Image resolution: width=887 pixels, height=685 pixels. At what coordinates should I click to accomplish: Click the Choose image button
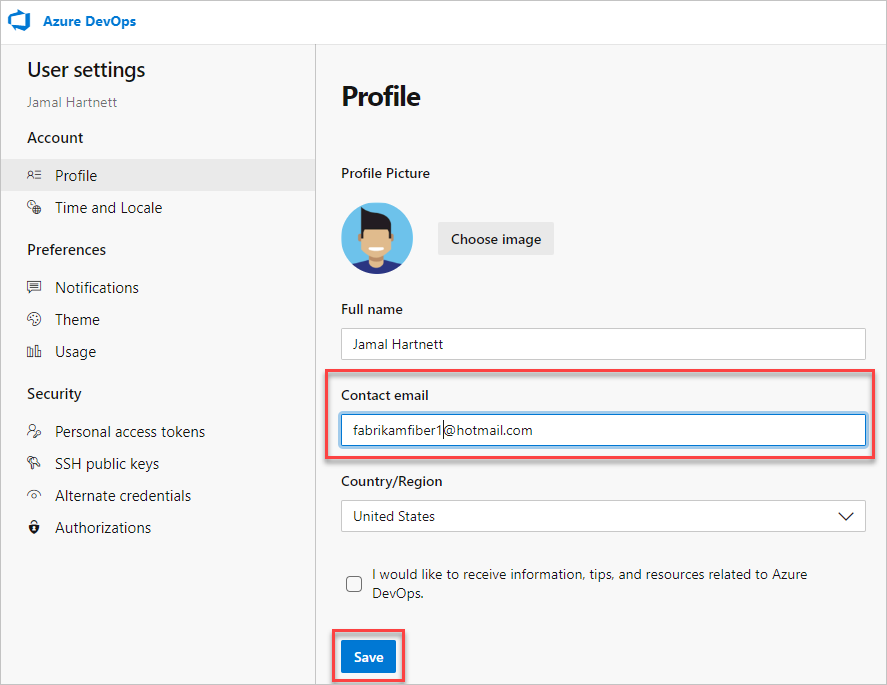pos(495,239)
